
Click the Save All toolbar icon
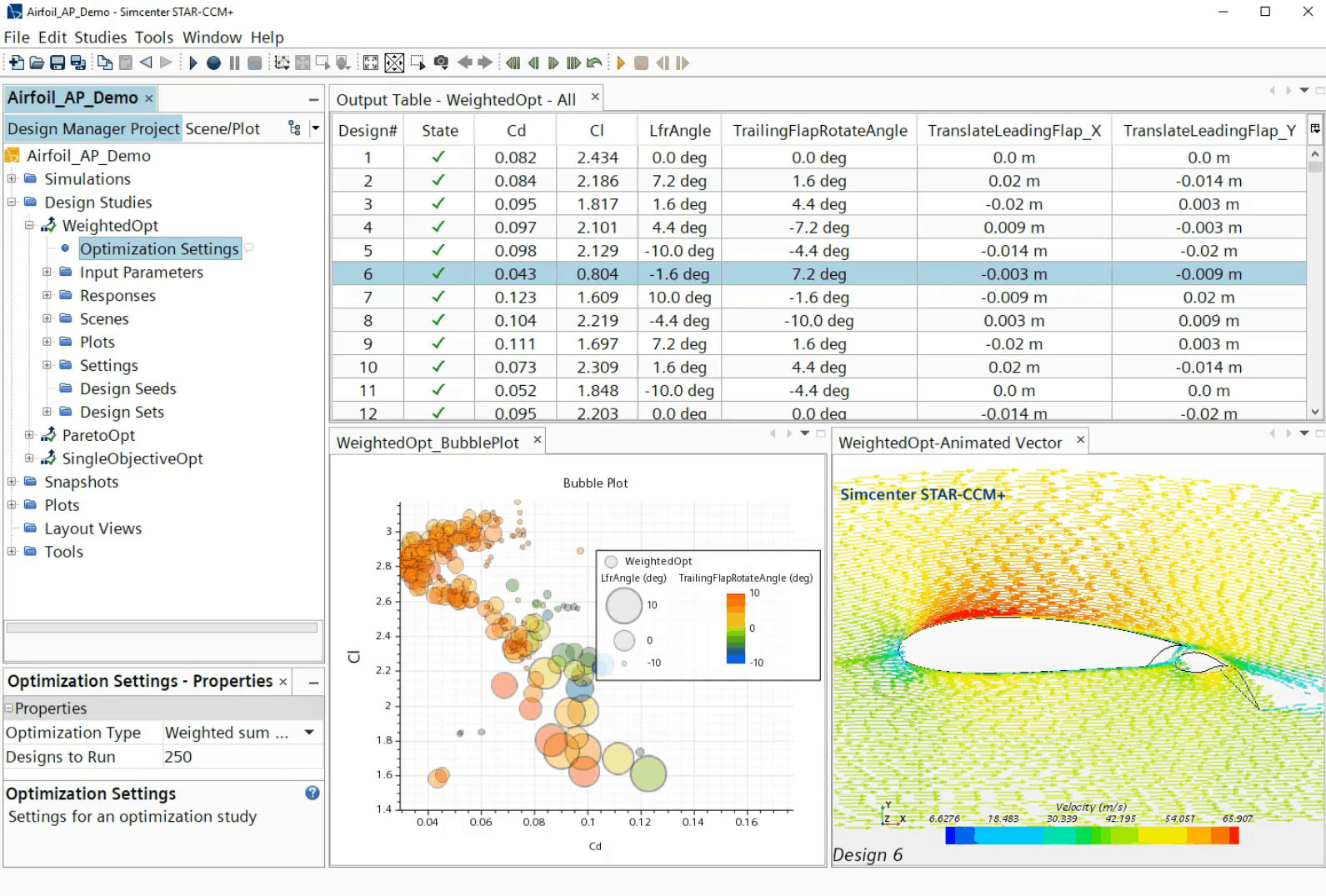[78, 63]
